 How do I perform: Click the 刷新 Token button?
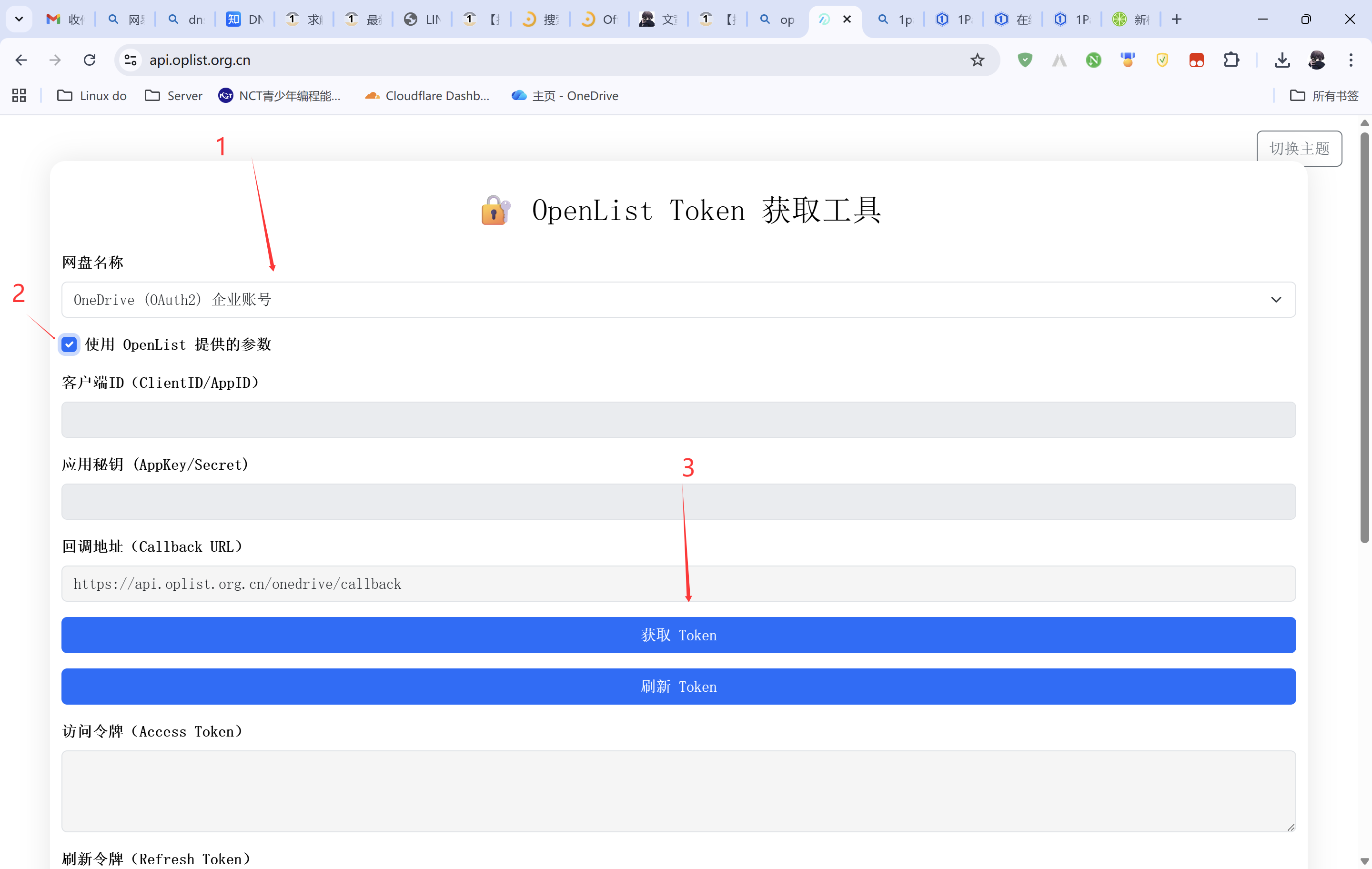(678, 686)
